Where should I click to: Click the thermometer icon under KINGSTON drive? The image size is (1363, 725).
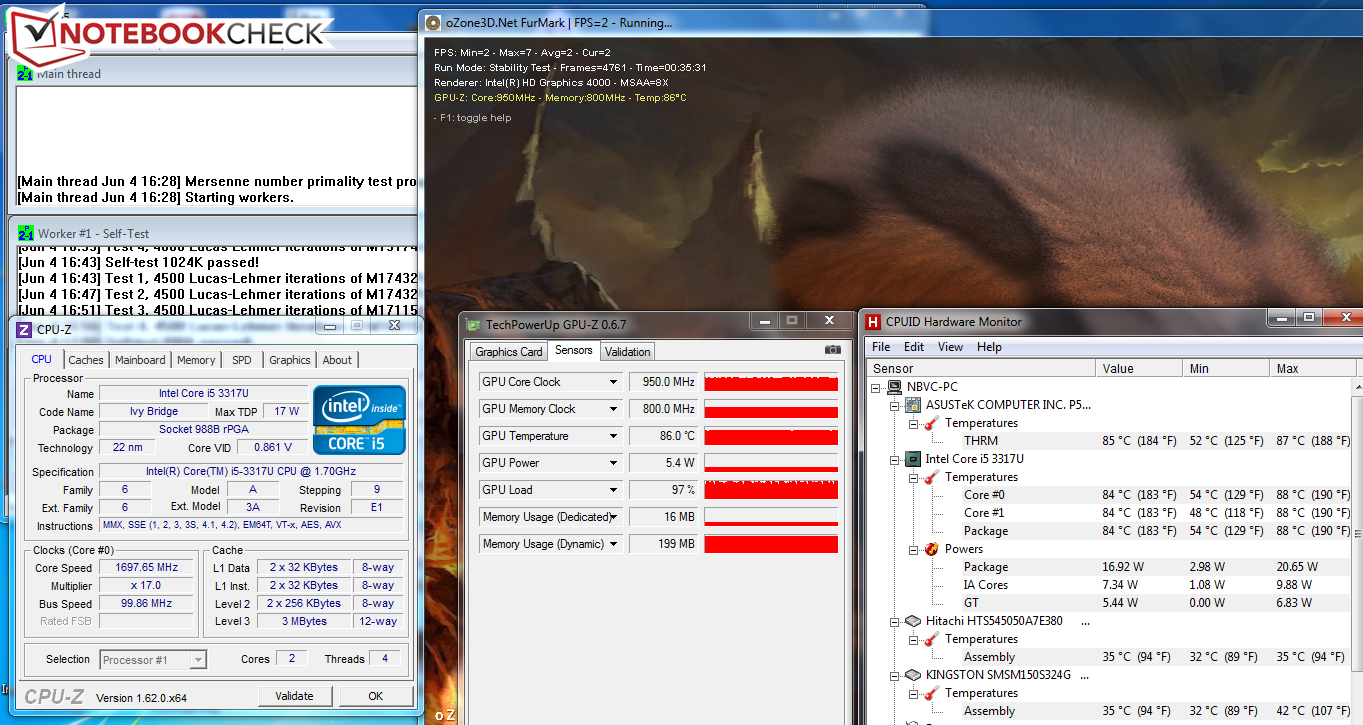click(931, 693)
